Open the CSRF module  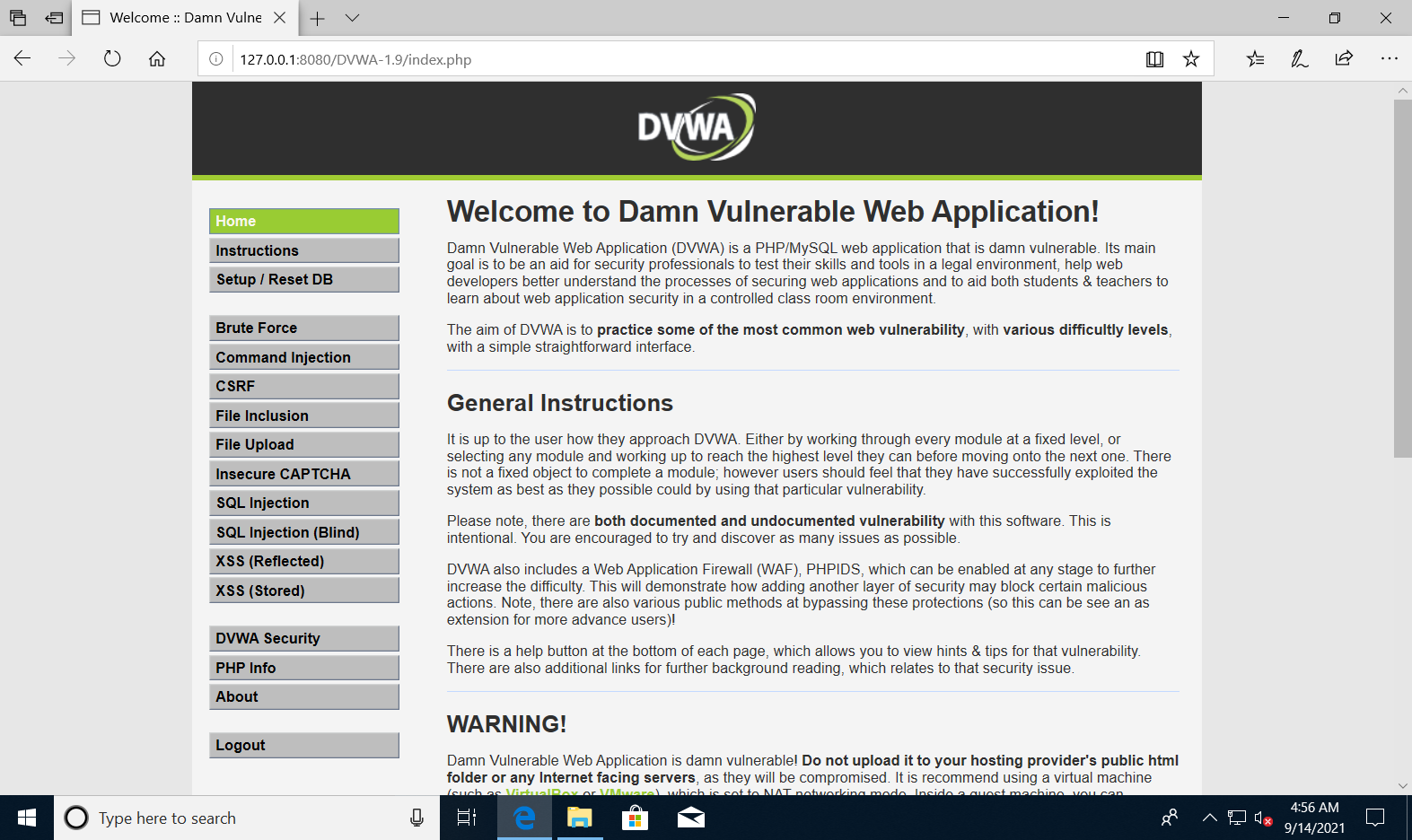[304, 386]
